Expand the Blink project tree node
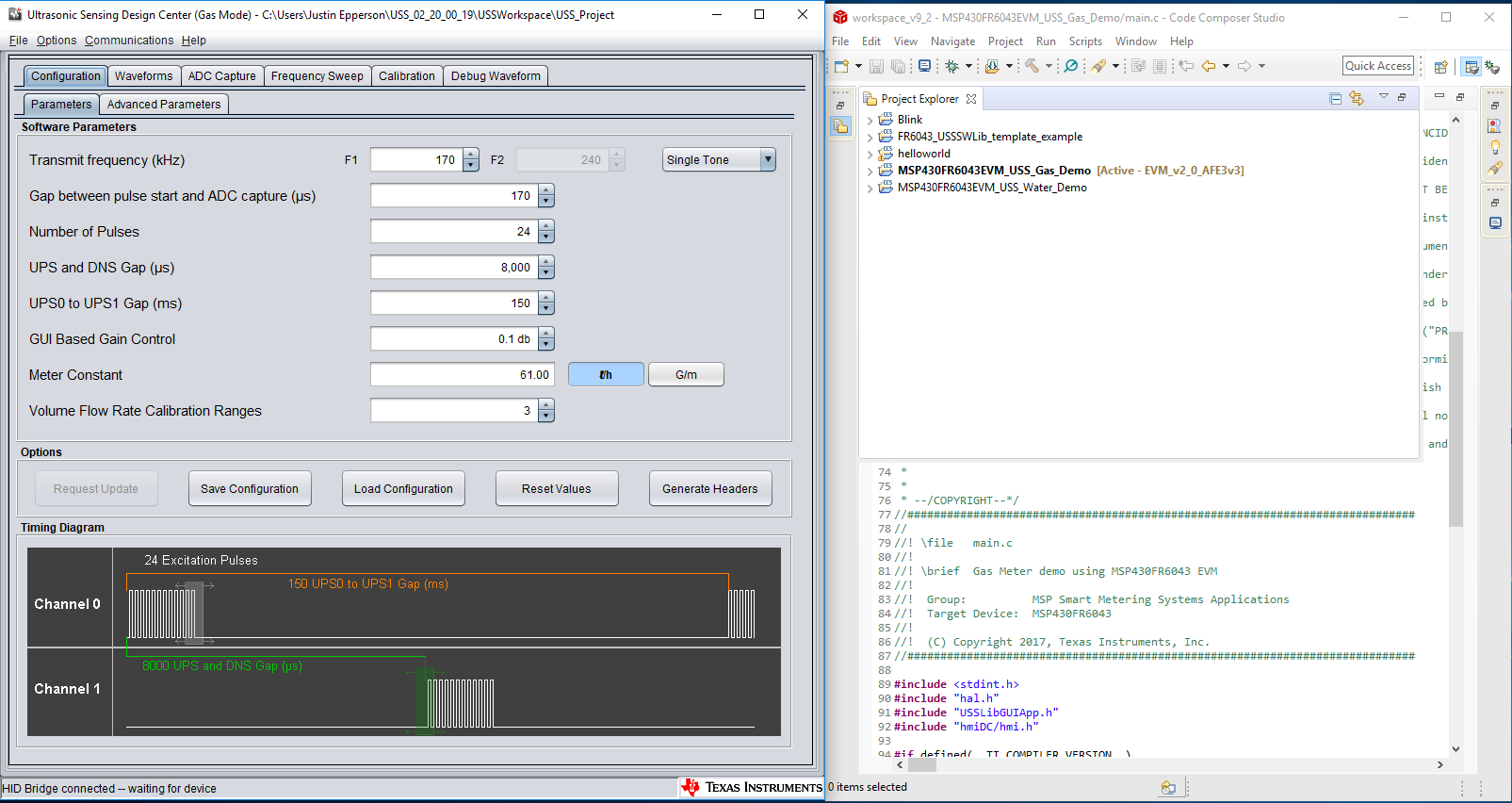1512x803 pixels. [x=870, y=121]
